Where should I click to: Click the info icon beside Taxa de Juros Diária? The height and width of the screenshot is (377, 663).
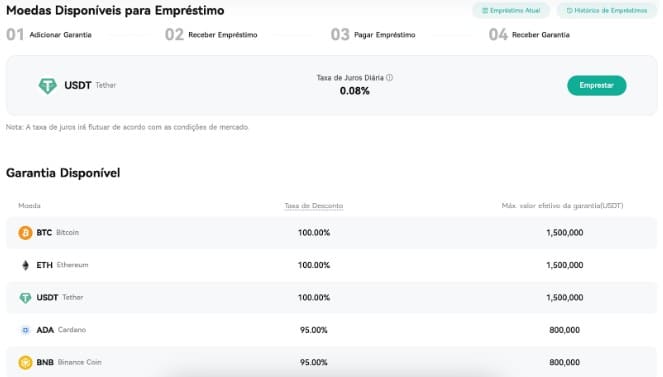click(389, 78)
